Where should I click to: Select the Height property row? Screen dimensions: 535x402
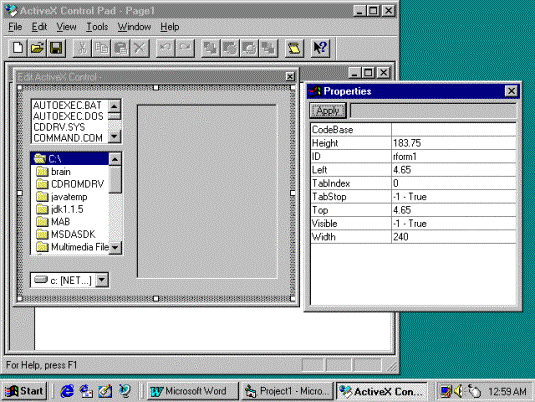[414, 143]
